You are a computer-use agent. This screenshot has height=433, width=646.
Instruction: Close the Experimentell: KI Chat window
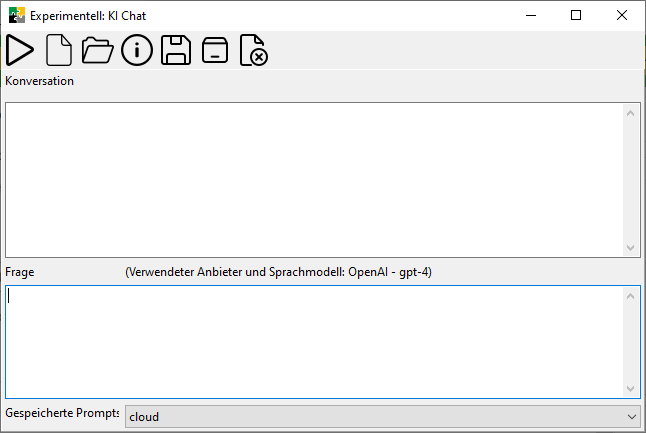click(622, 15)
